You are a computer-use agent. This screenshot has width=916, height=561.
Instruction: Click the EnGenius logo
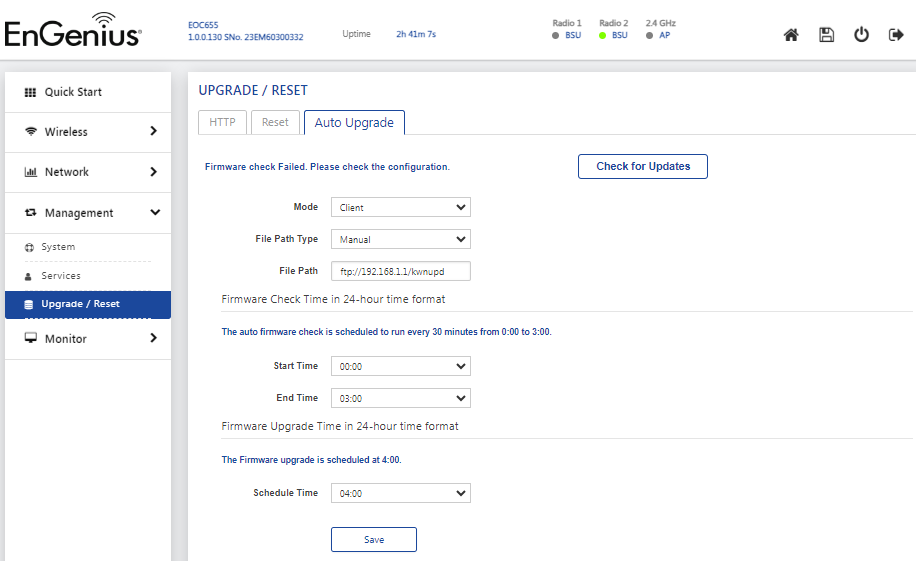point(73,30)
